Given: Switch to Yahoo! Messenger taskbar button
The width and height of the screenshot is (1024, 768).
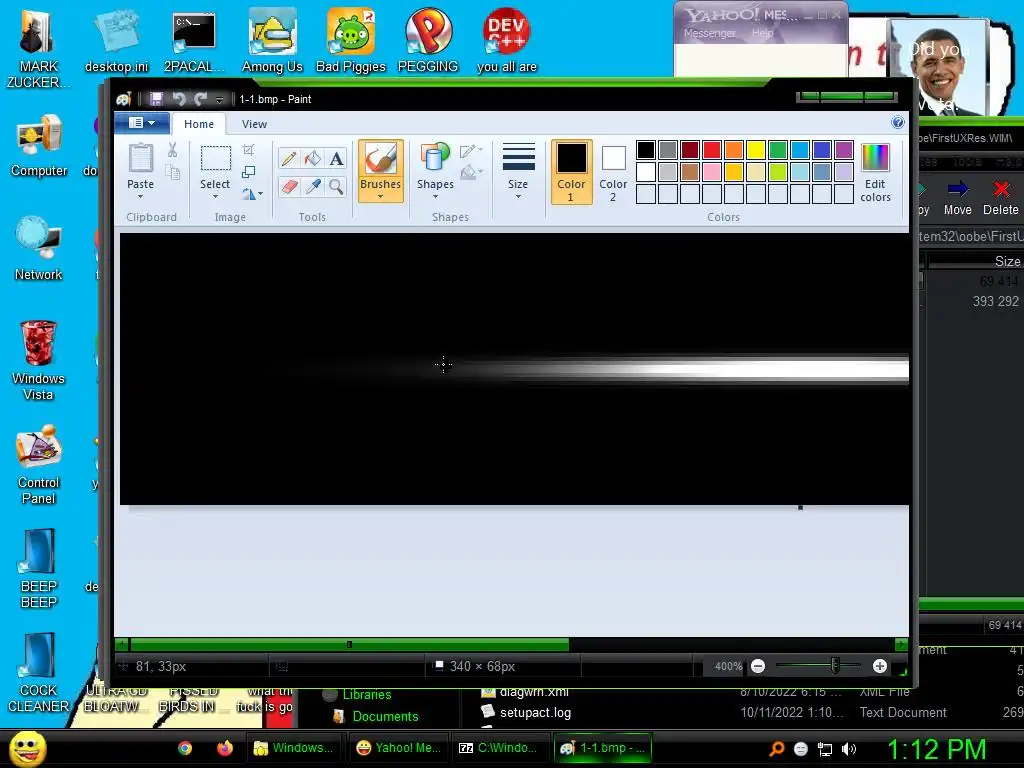Looking at the screenshot, I should (x=399, y=748).
